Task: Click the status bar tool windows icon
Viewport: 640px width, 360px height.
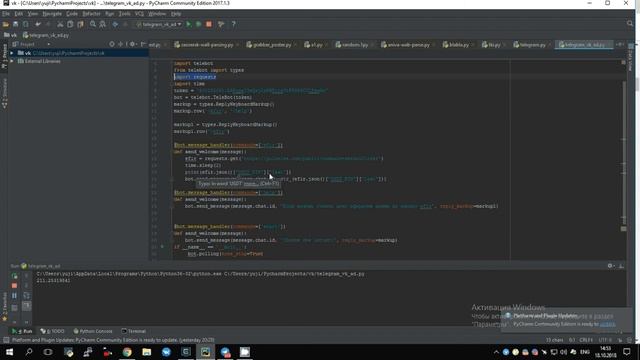Action: click(6, 340)
